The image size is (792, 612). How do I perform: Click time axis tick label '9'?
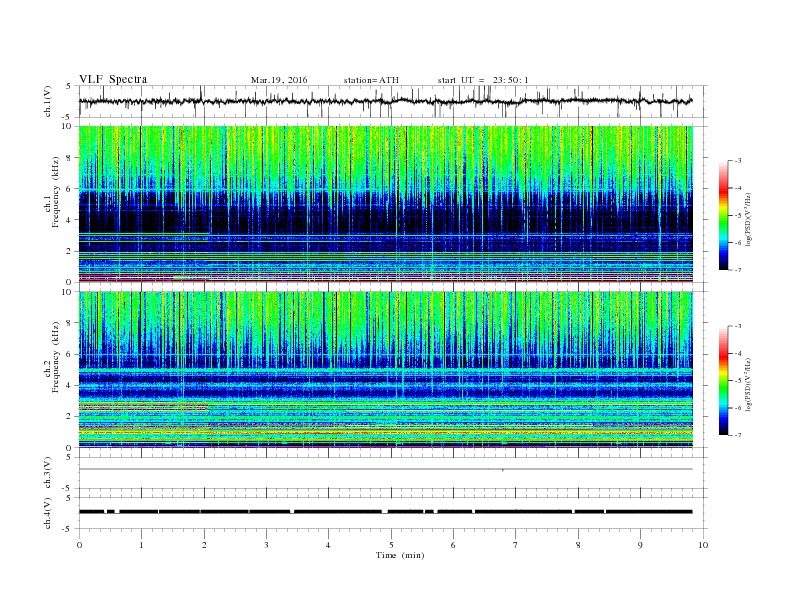(640, 545)
